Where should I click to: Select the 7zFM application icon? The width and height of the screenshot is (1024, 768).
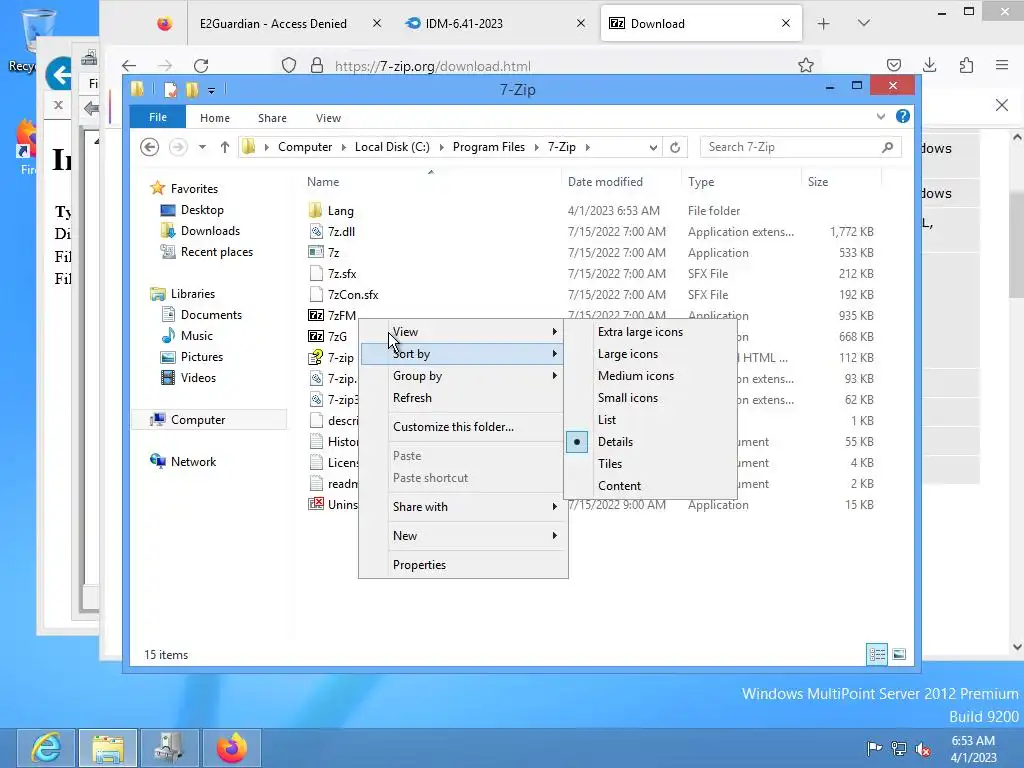[315, 315]
